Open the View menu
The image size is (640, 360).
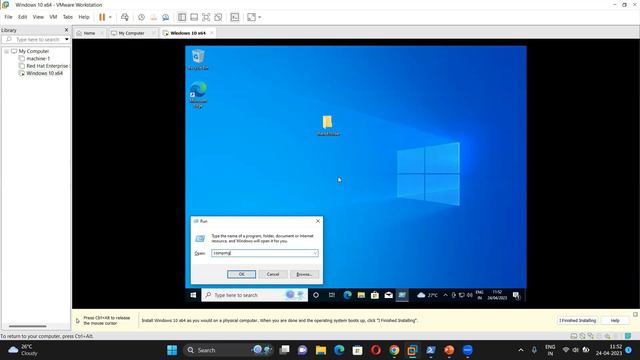[38, 17]
